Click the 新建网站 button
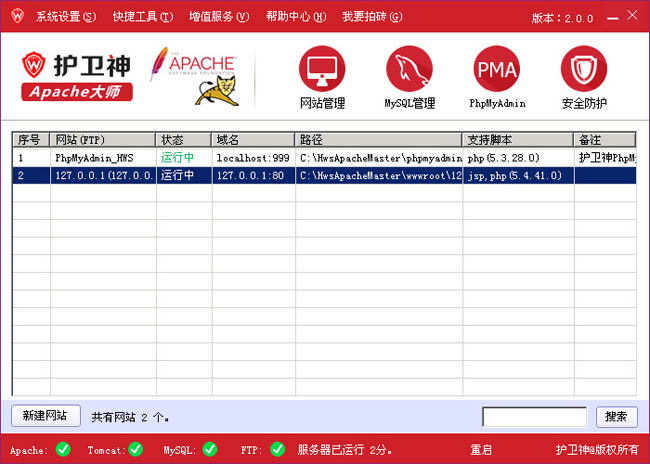 [46, 415]
